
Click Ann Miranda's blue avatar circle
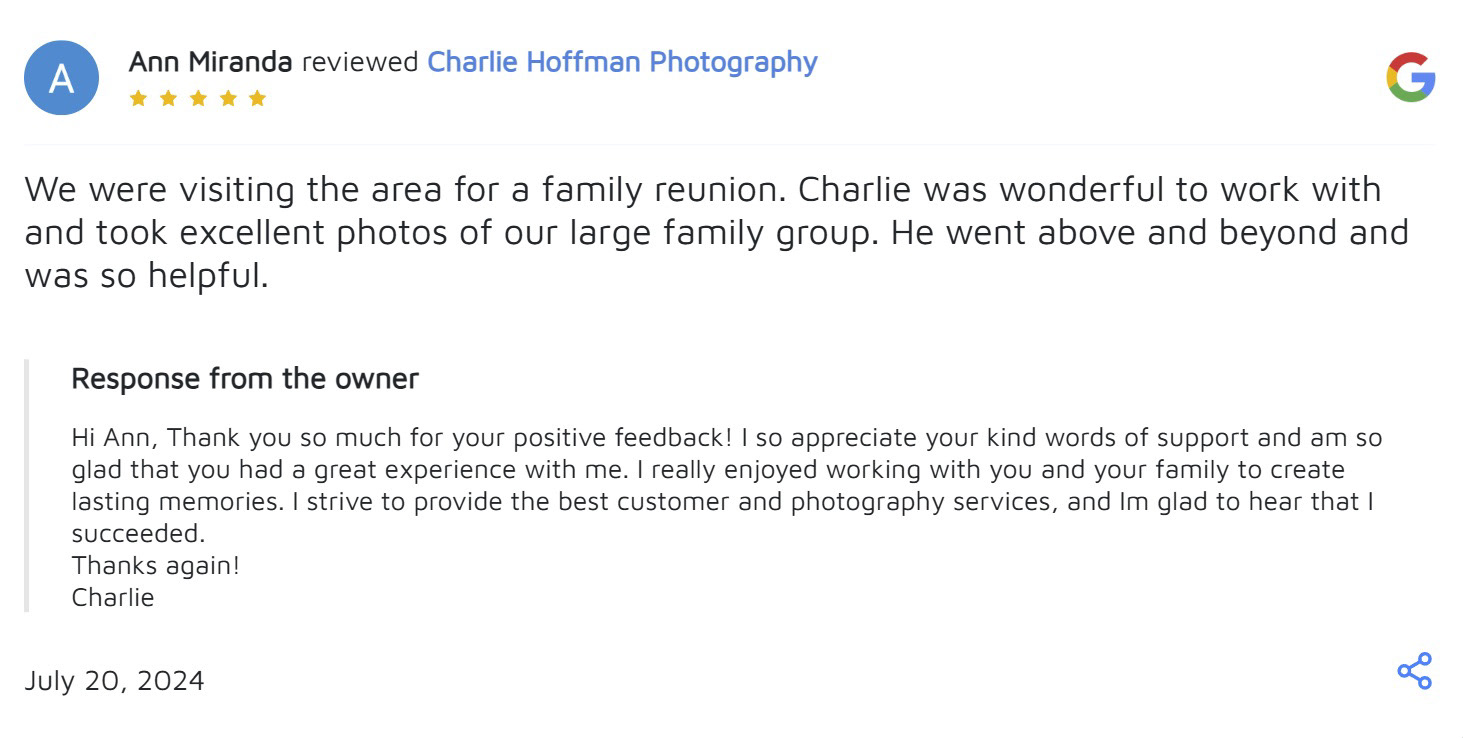(x=61, y=78)
